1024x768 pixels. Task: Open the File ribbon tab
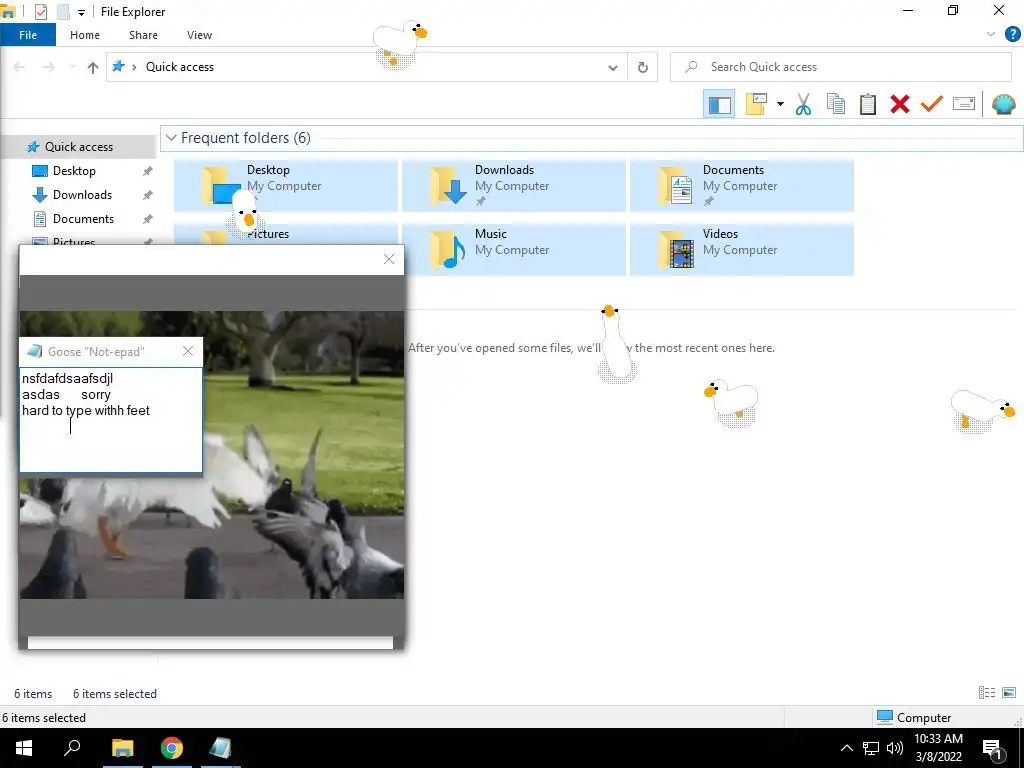click(x=27, y=35)
